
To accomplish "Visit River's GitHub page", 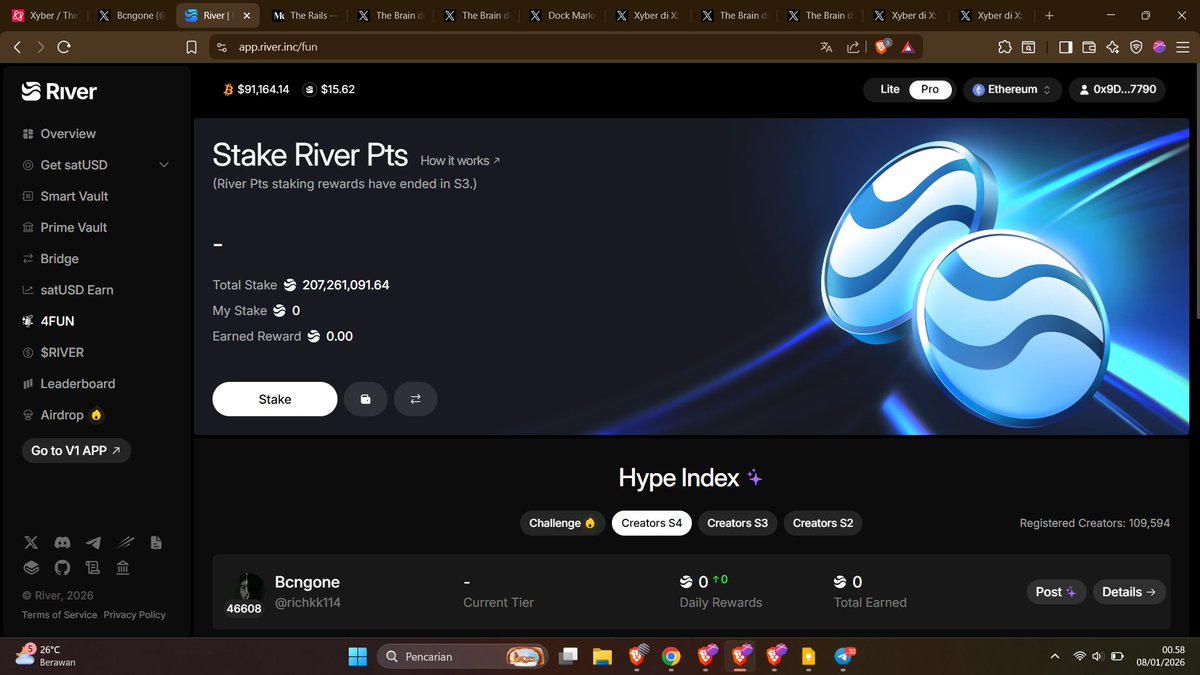I will (62, 567).
